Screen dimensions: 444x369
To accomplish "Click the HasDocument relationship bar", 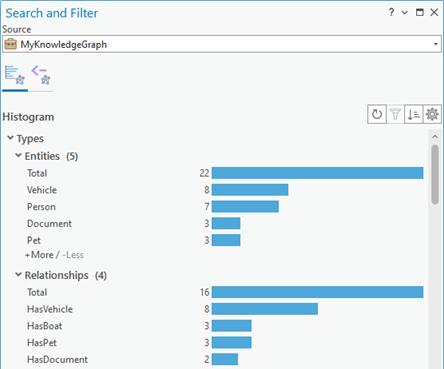I will pos(225,359).
